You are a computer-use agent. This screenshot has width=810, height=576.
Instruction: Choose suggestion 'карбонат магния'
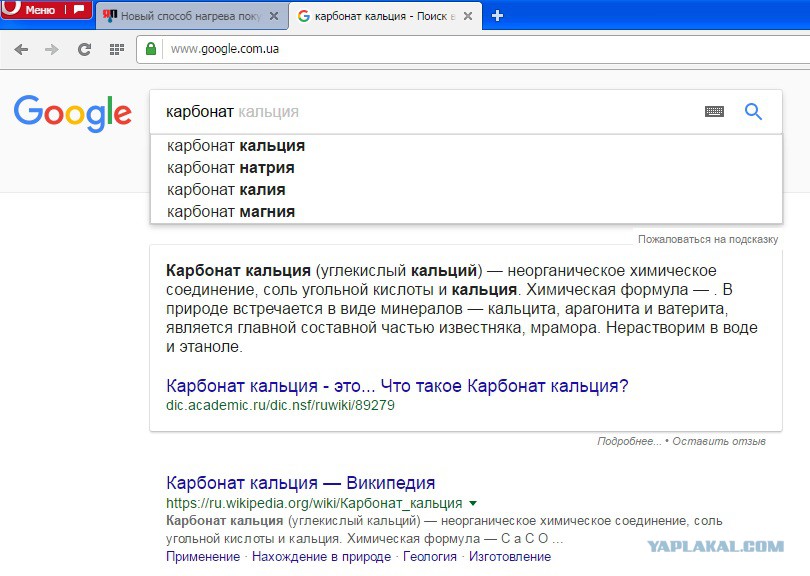coord(465,212)
